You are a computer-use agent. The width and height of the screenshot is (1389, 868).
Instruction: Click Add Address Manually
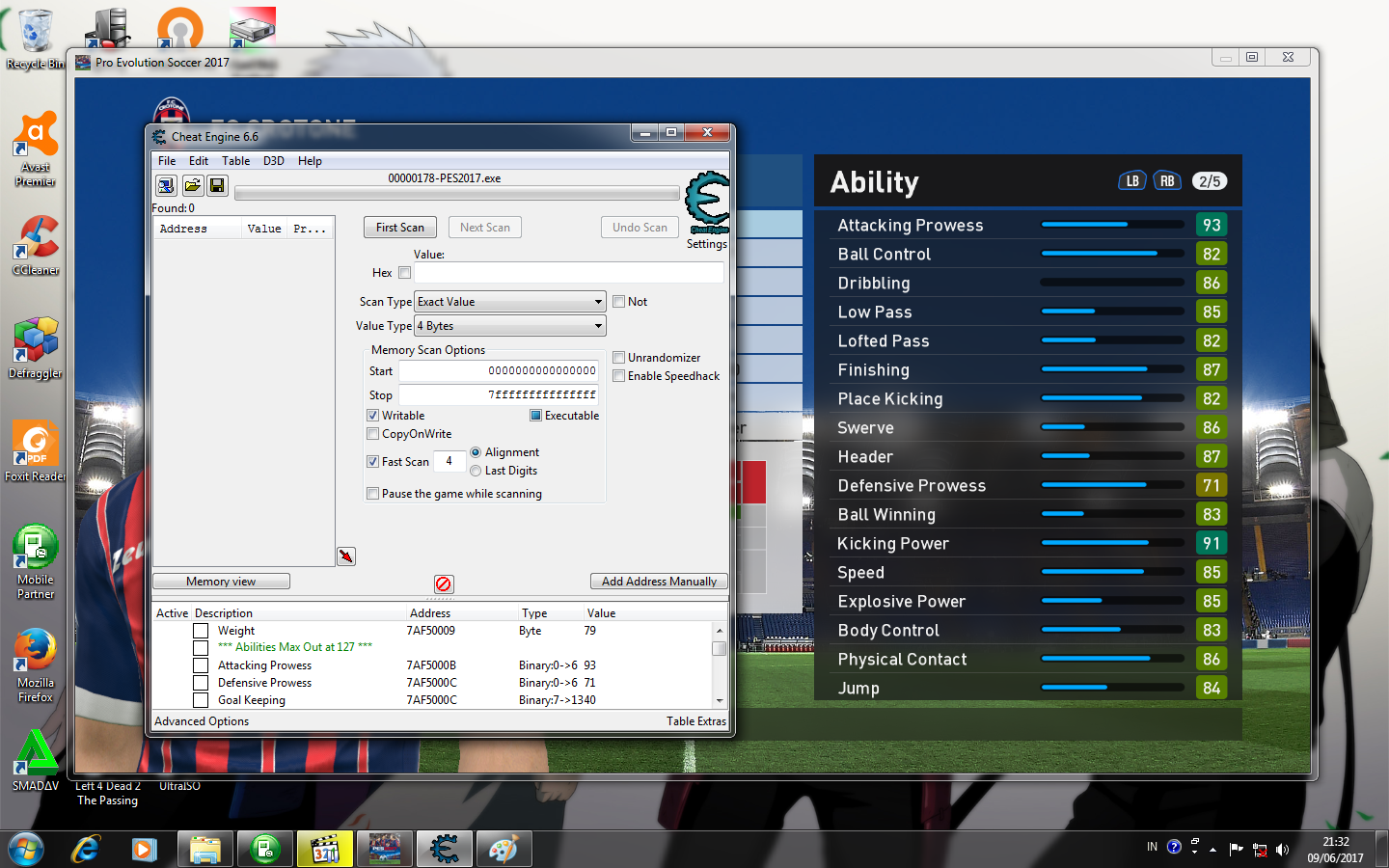pos(659,582)
